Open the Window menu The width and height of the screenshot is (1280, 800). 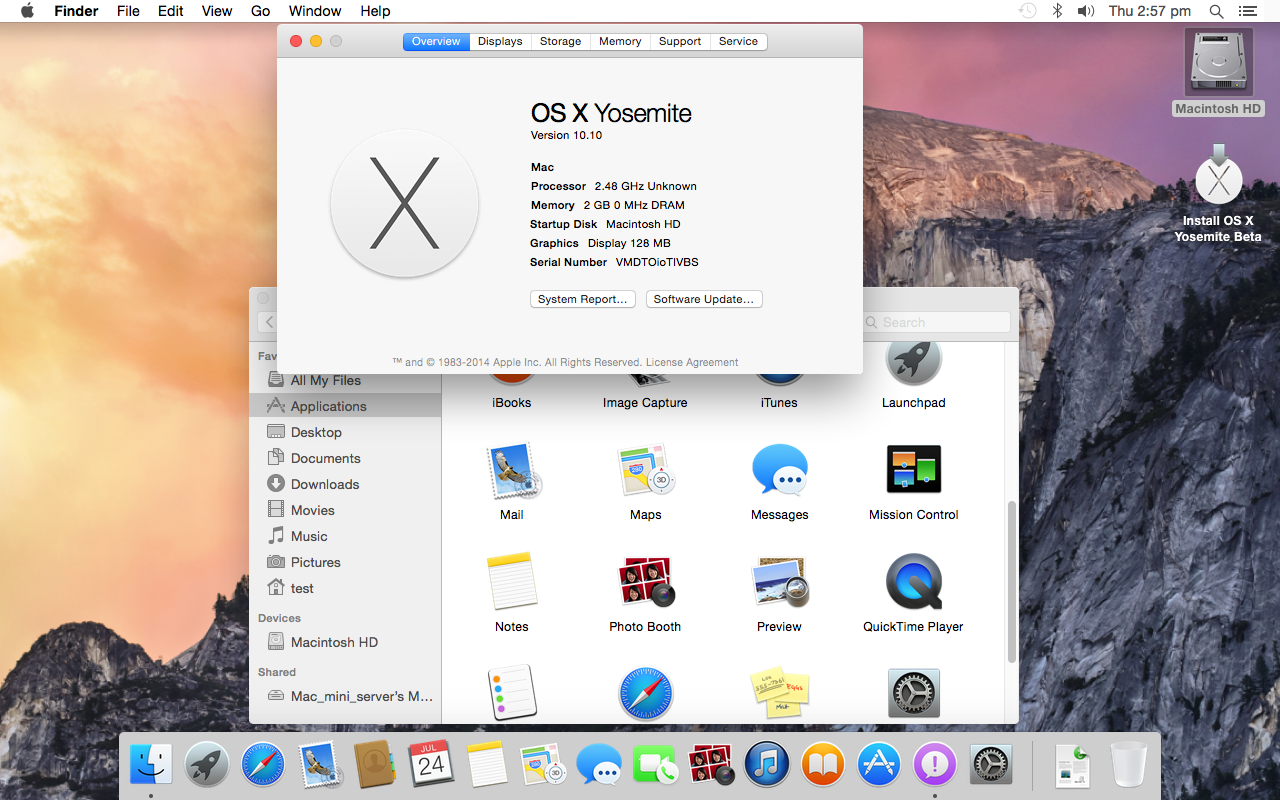pyautogui.click(x=315, y=11)
